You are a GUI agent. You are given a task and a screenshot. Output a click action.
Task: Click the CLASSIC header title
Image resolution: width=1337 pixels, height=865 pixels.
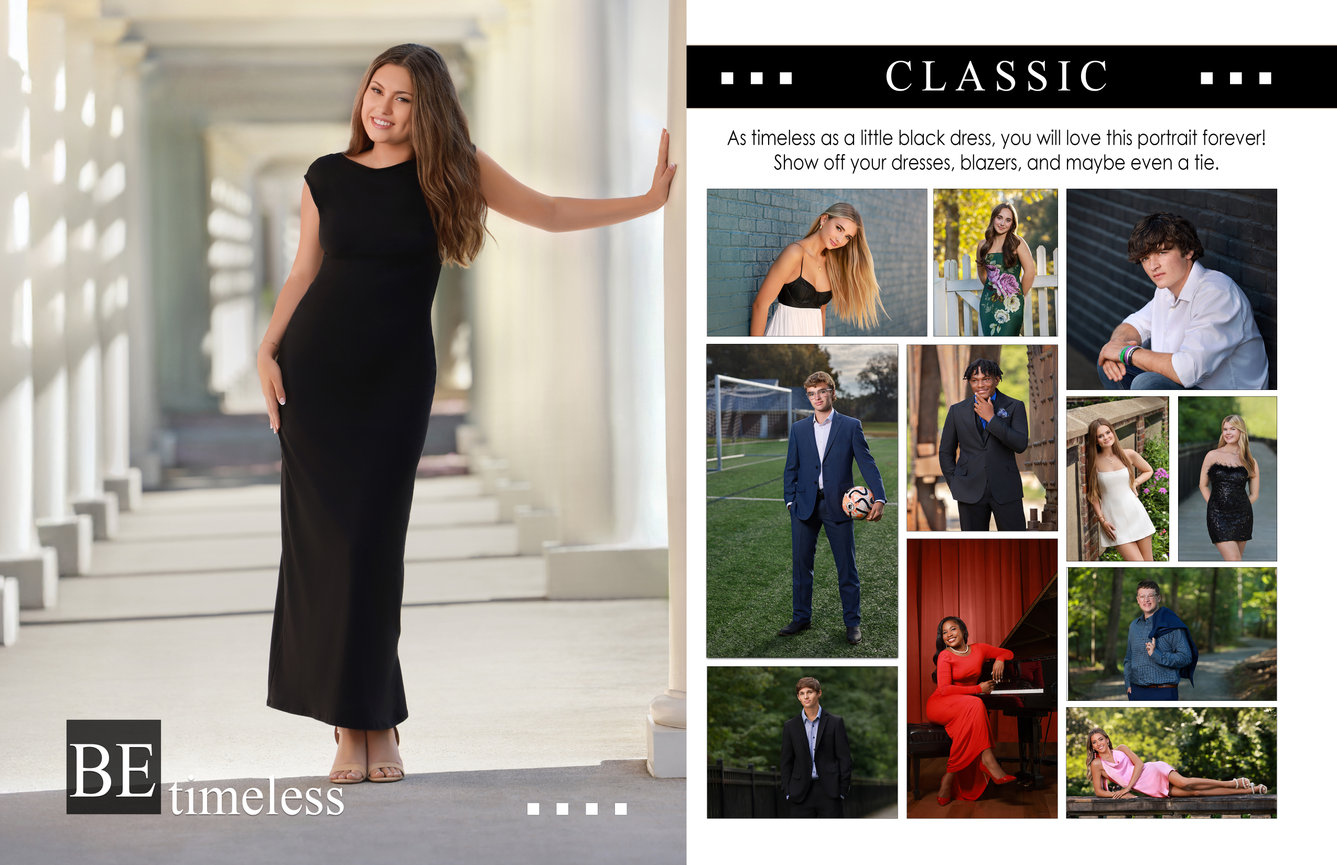pos(997,76)
